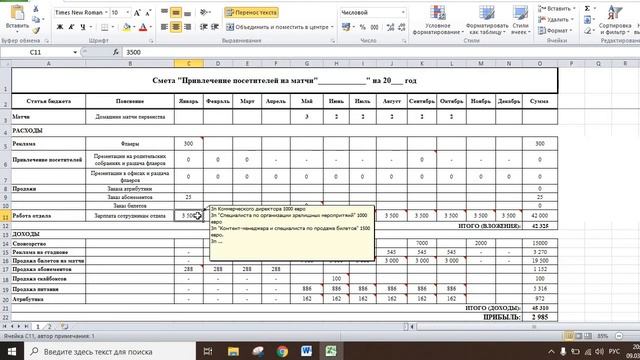The height and width of the screenshot is (360, 640).
Task: Apply percent style format
Action: click(x=362, y=27)
